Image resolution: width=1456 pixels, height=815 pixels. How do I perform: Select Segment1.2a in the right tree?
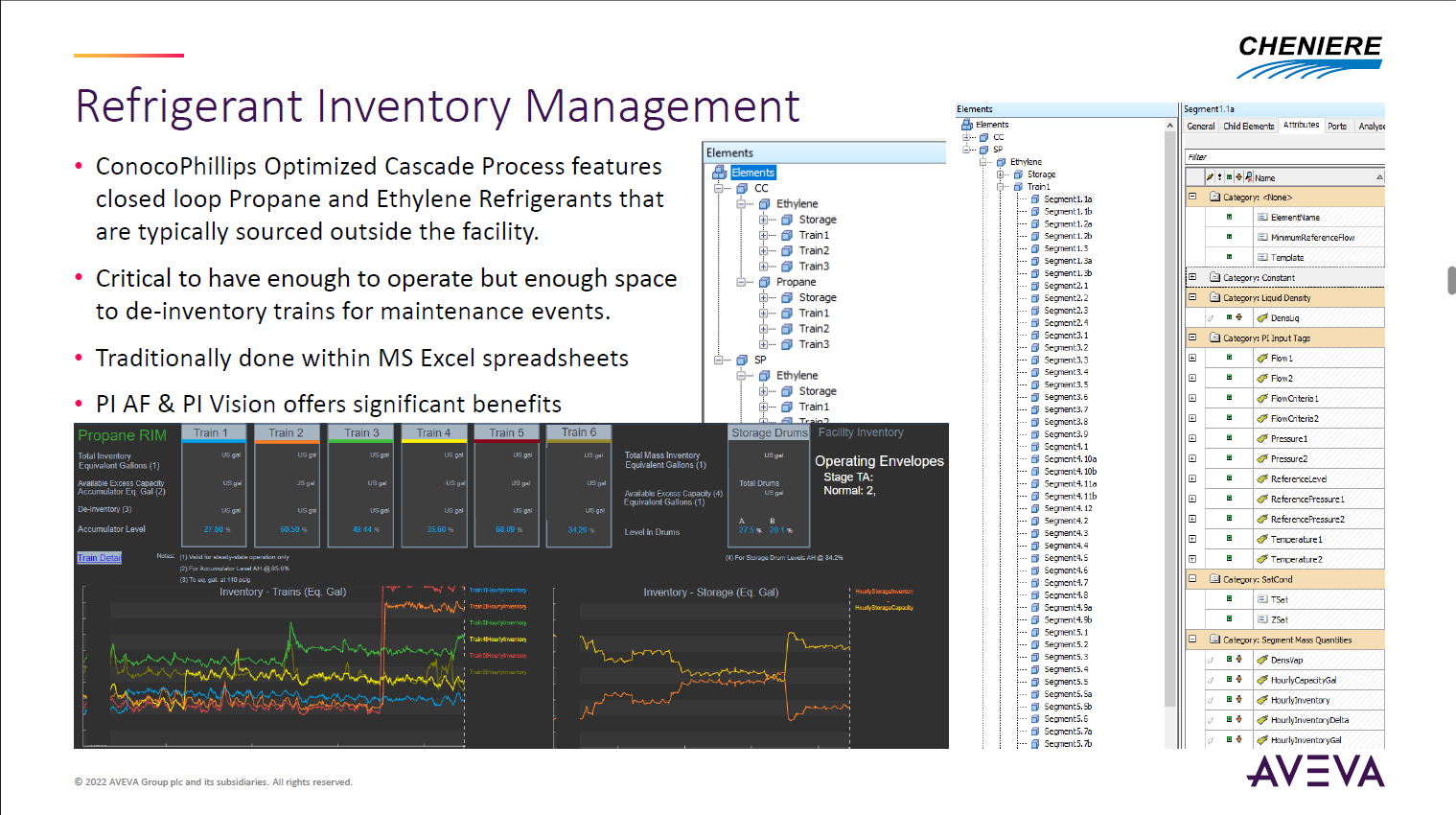click(x=1068, y=224)
